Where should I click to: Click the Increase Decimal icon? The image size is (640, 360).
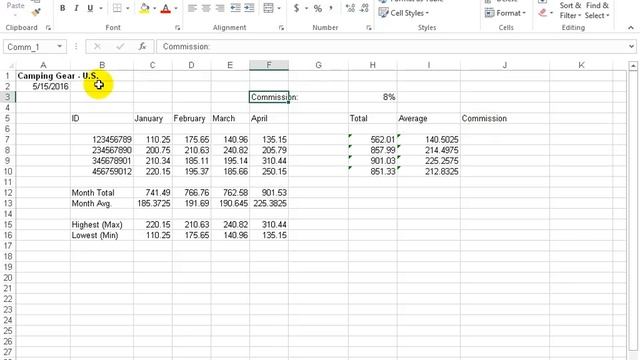coord(350,8)
